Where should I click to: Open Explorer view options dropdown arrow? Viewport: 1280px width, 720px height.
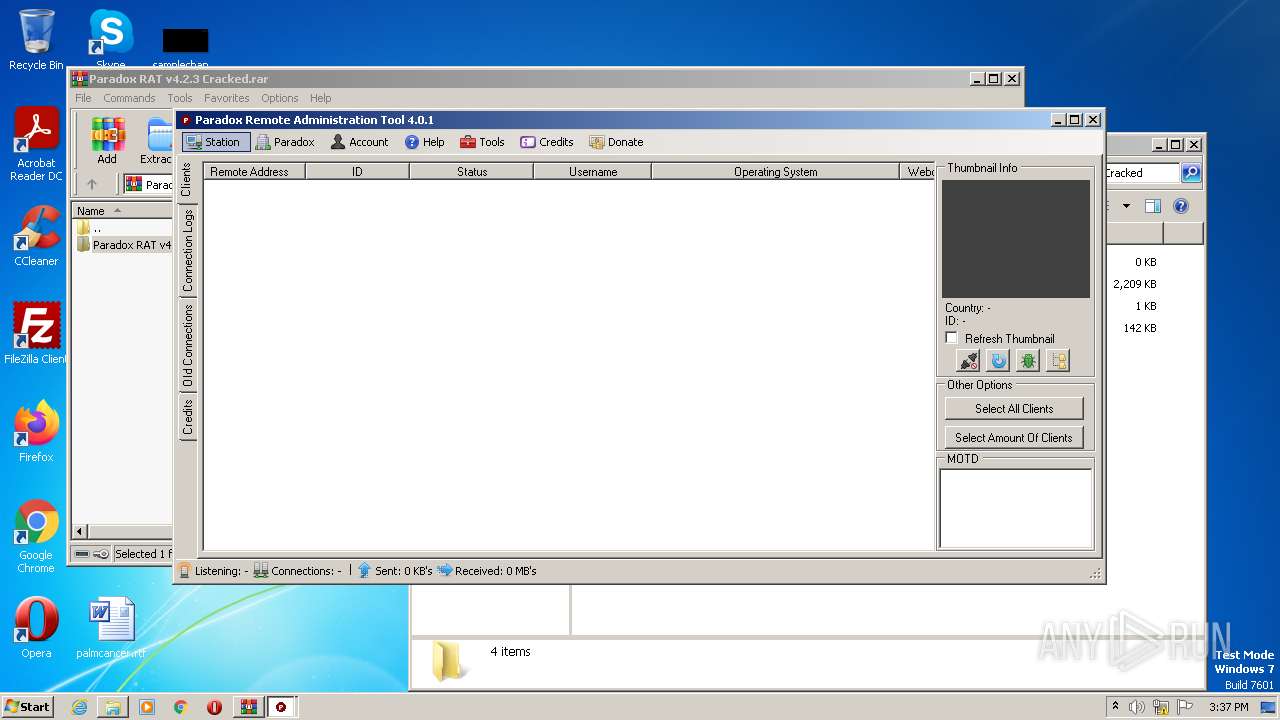(1126, 206)
